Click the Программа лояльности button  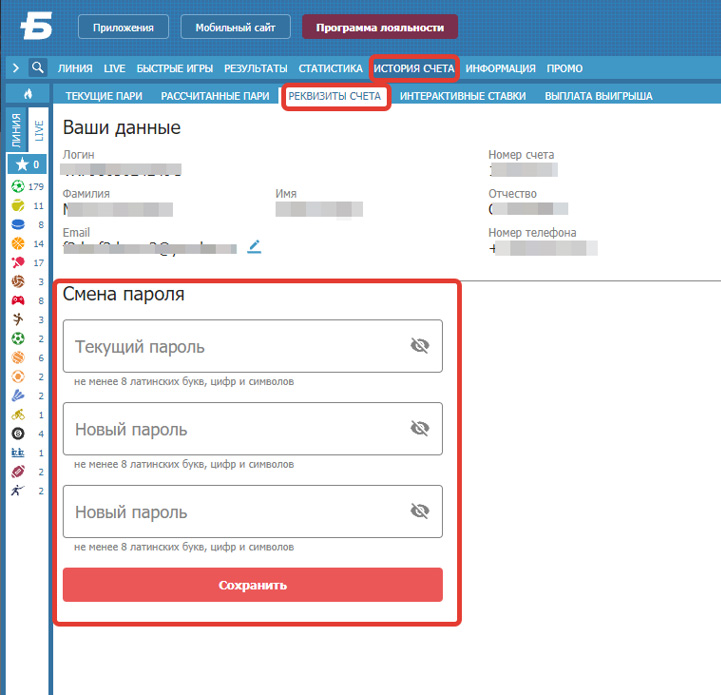point(379,27)
